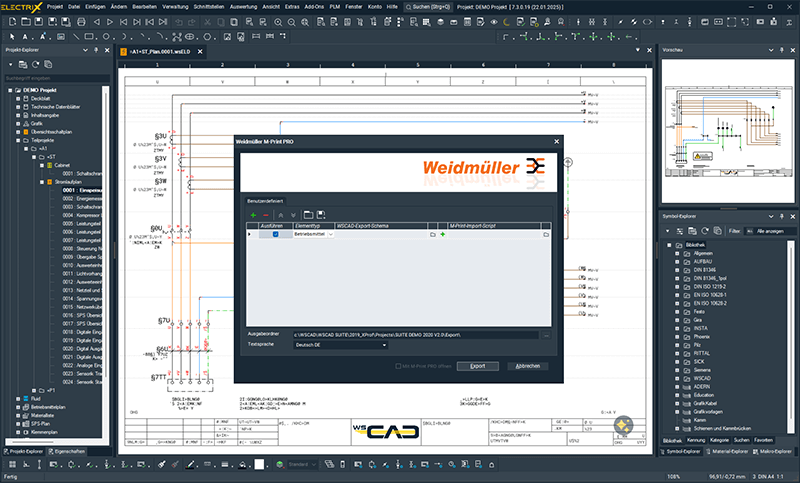Click move row down arrow in dialog
This screenshot has width=800, height=483.
293,215
